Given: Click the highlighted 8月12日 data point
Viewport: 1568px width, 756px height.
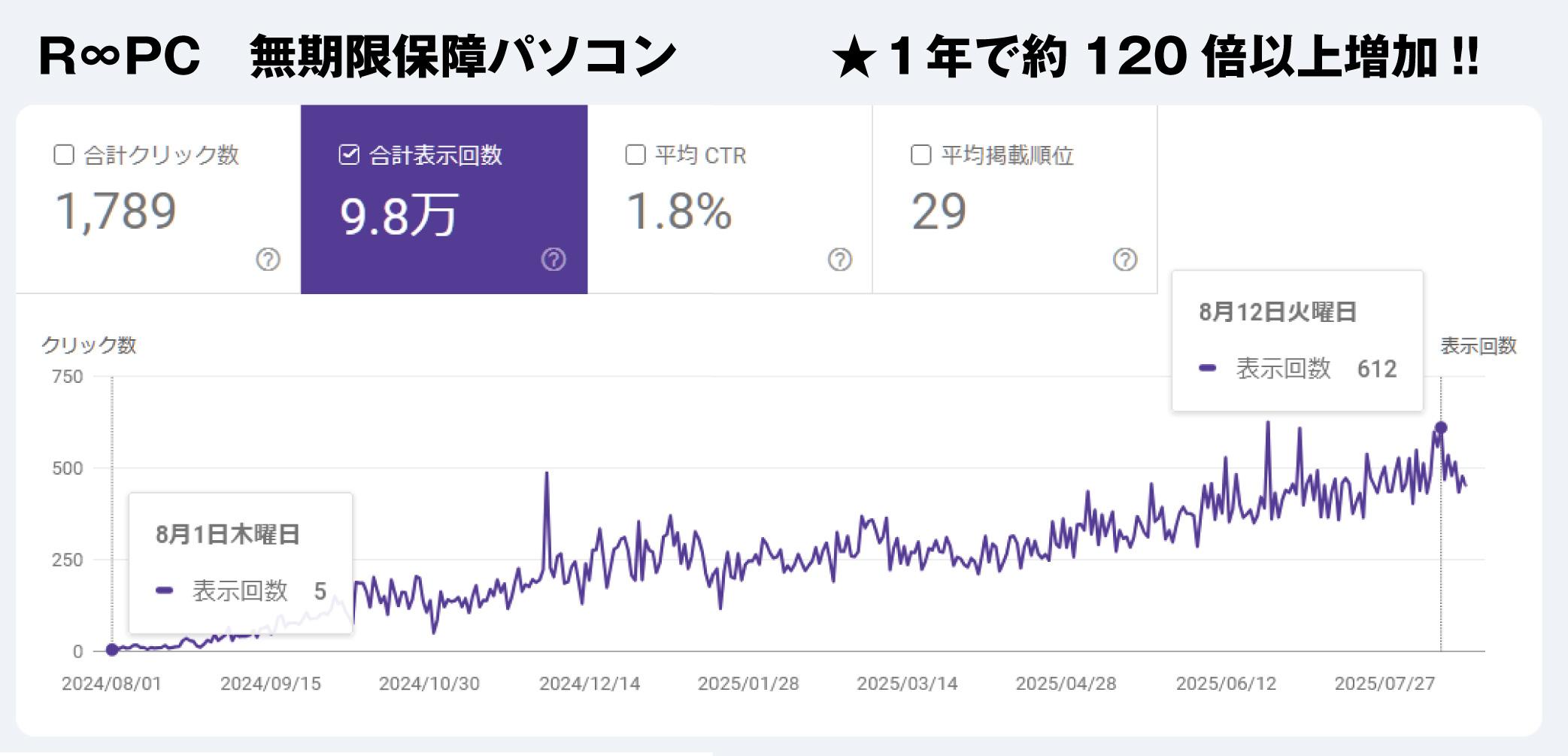Looking at the screenshot, I should pyautogui.click(x=1441, y=428).
